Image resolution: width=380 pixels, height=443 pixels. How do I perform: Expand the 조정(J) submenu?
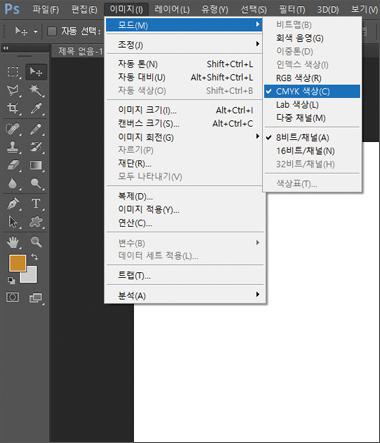pos(184,44)
